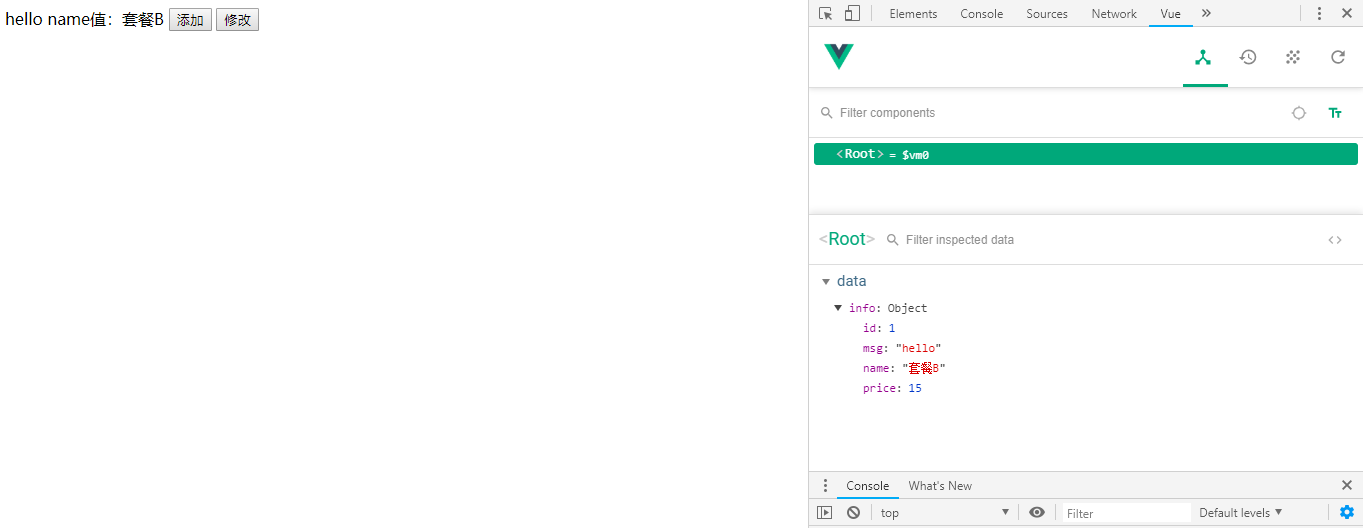
Task: Click select component target icon
Action: coord(1299,113)
